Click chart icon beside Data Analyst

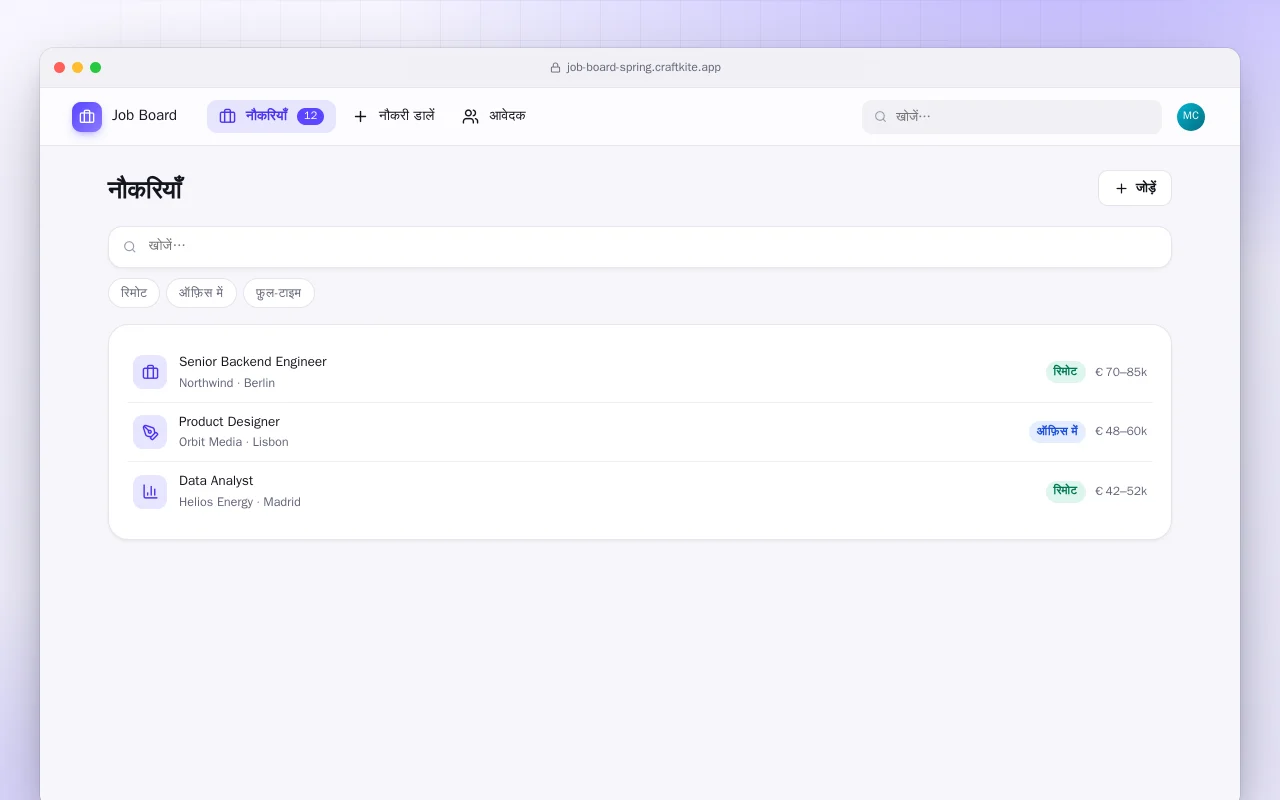[150, 492]
